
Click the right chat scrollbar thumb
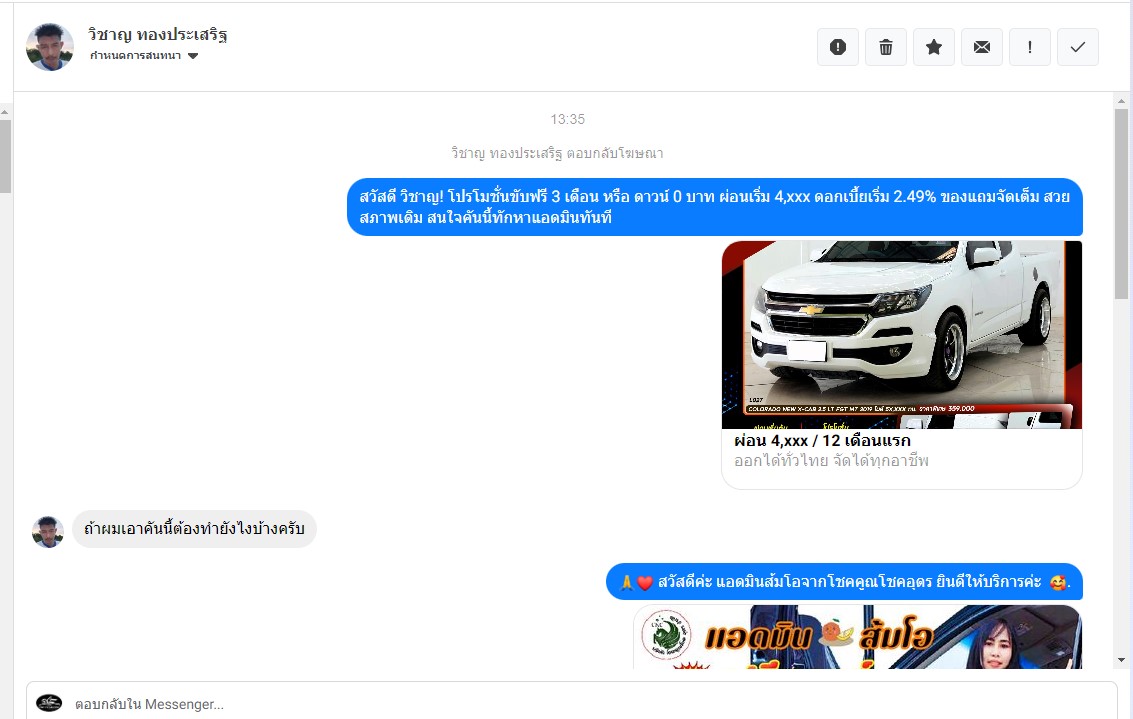(x=1121, y=204)
